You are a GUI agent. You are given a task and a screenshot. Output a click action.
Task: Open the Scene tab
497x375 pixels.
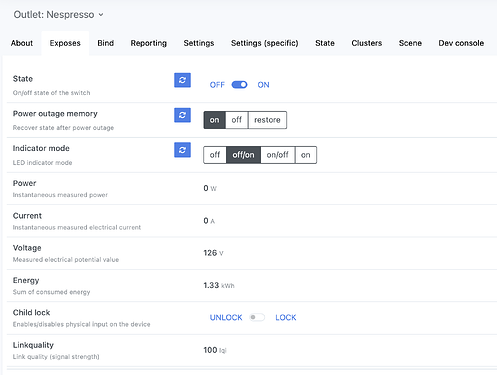[410, 43]
